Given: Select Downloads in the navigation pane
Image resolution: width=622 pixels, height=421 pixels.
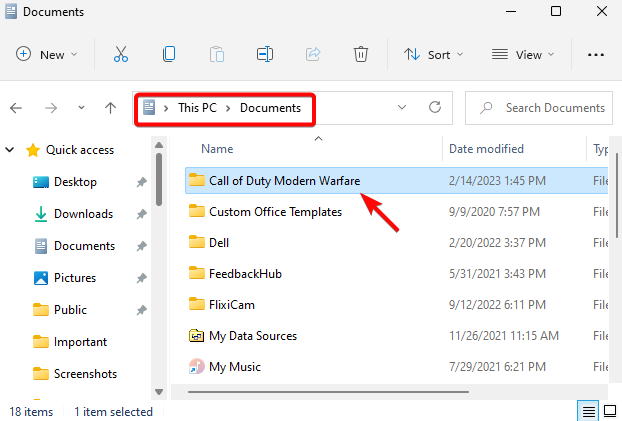Looking at the screenshot, I should [82, 214].
